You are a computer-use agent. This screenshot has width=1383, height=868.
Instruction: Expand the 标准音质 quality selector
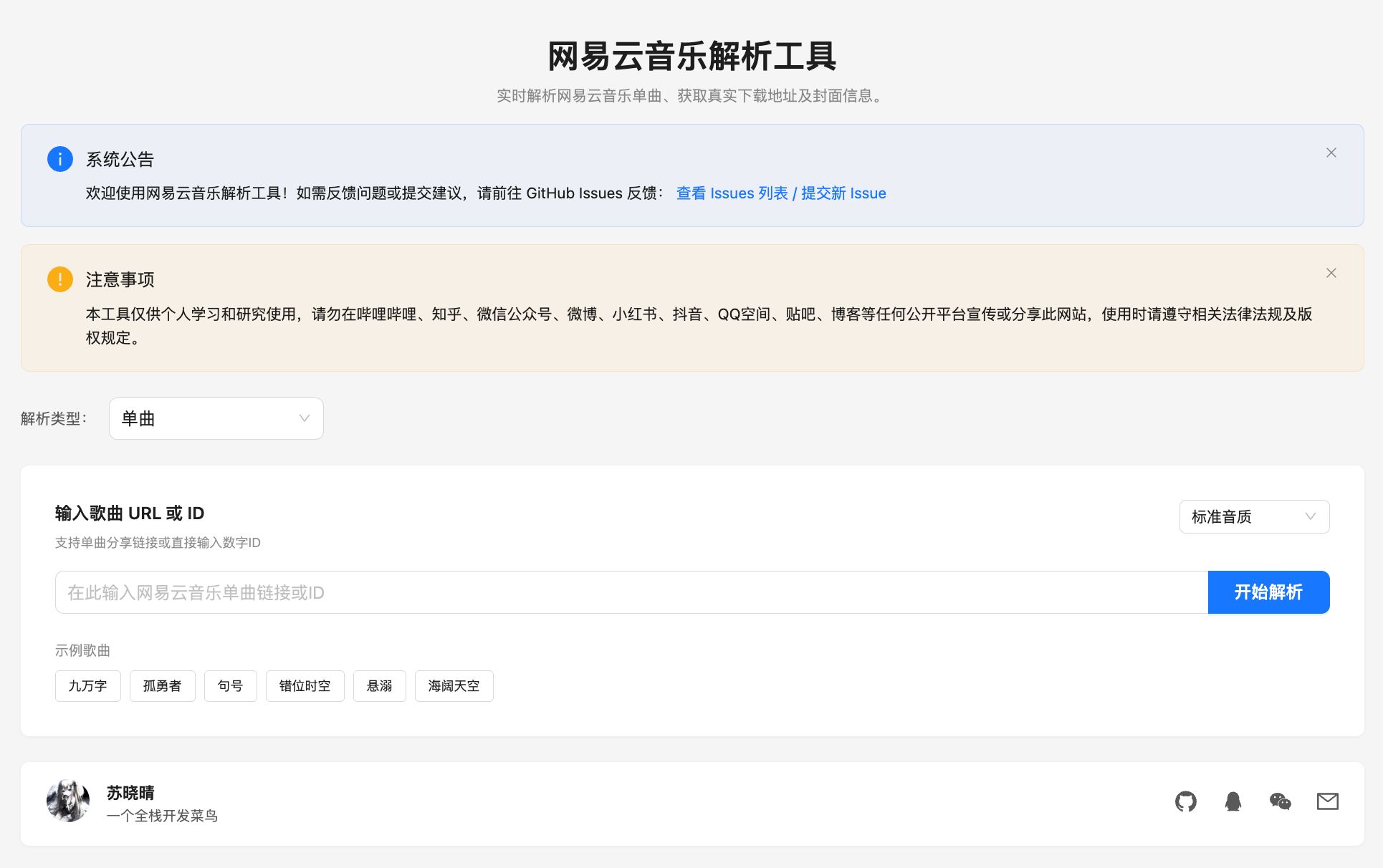(1255, 516)
